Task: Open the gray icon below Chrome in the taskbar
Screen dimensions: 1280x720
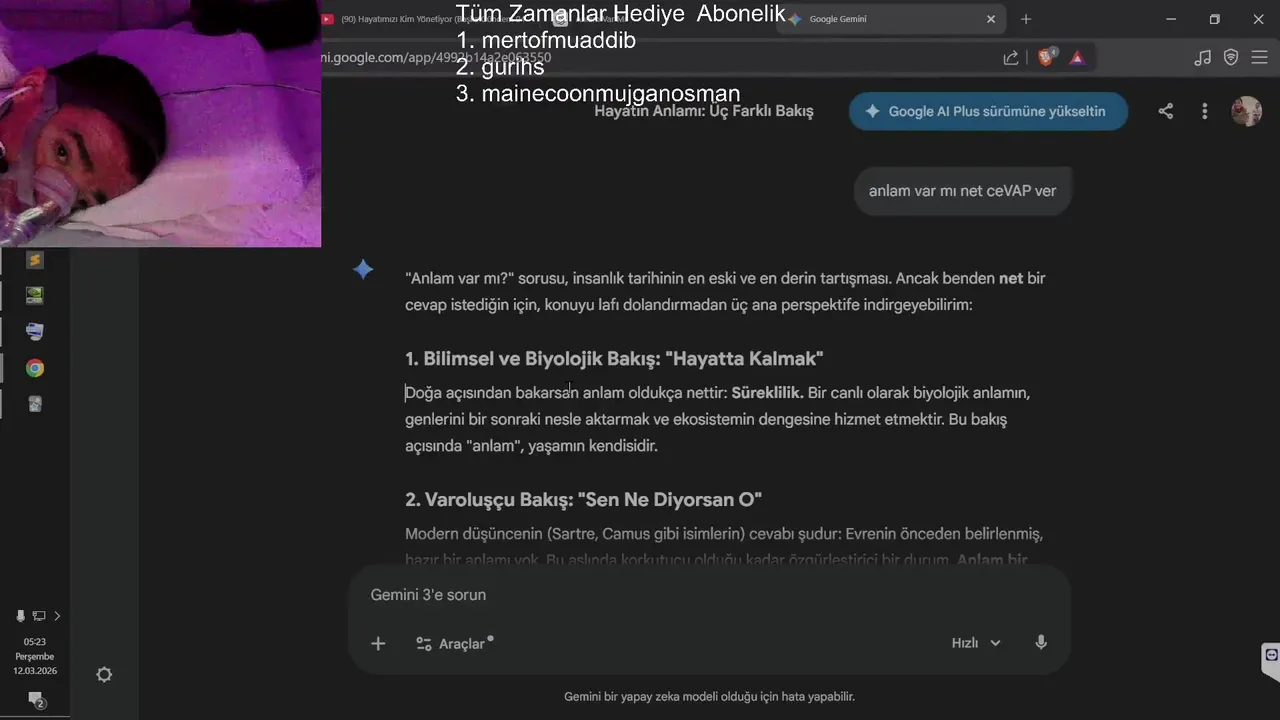Action: [35, 404]
